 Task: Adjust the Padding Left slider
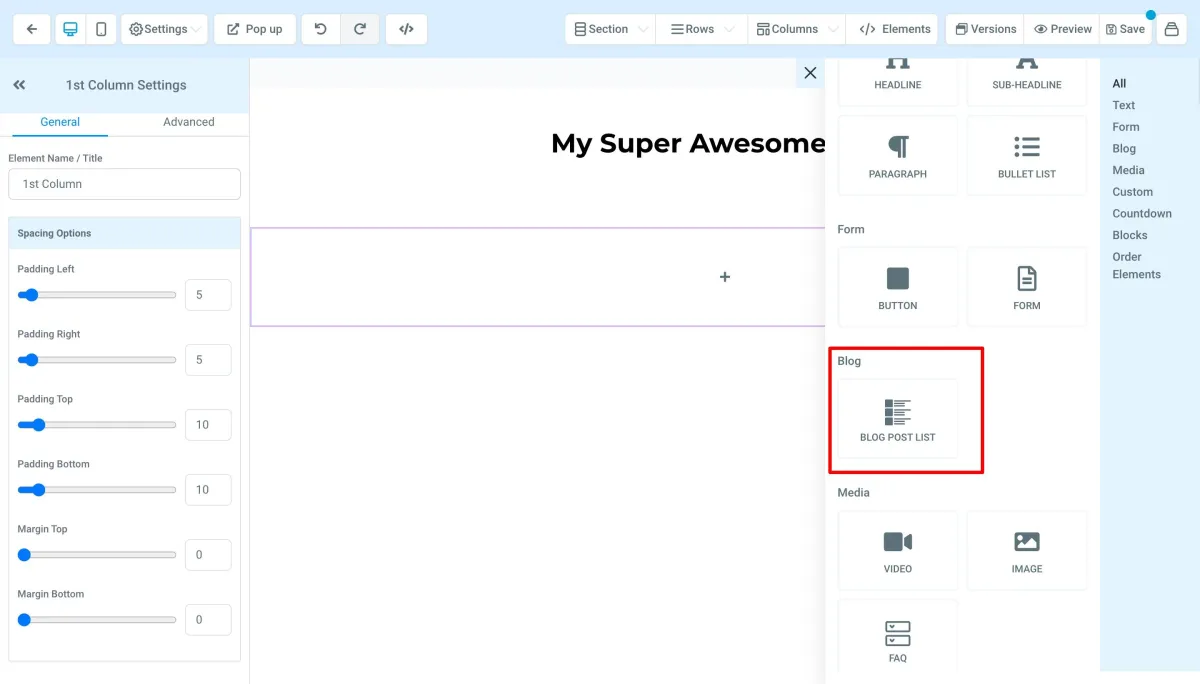(x=97, y=295)
